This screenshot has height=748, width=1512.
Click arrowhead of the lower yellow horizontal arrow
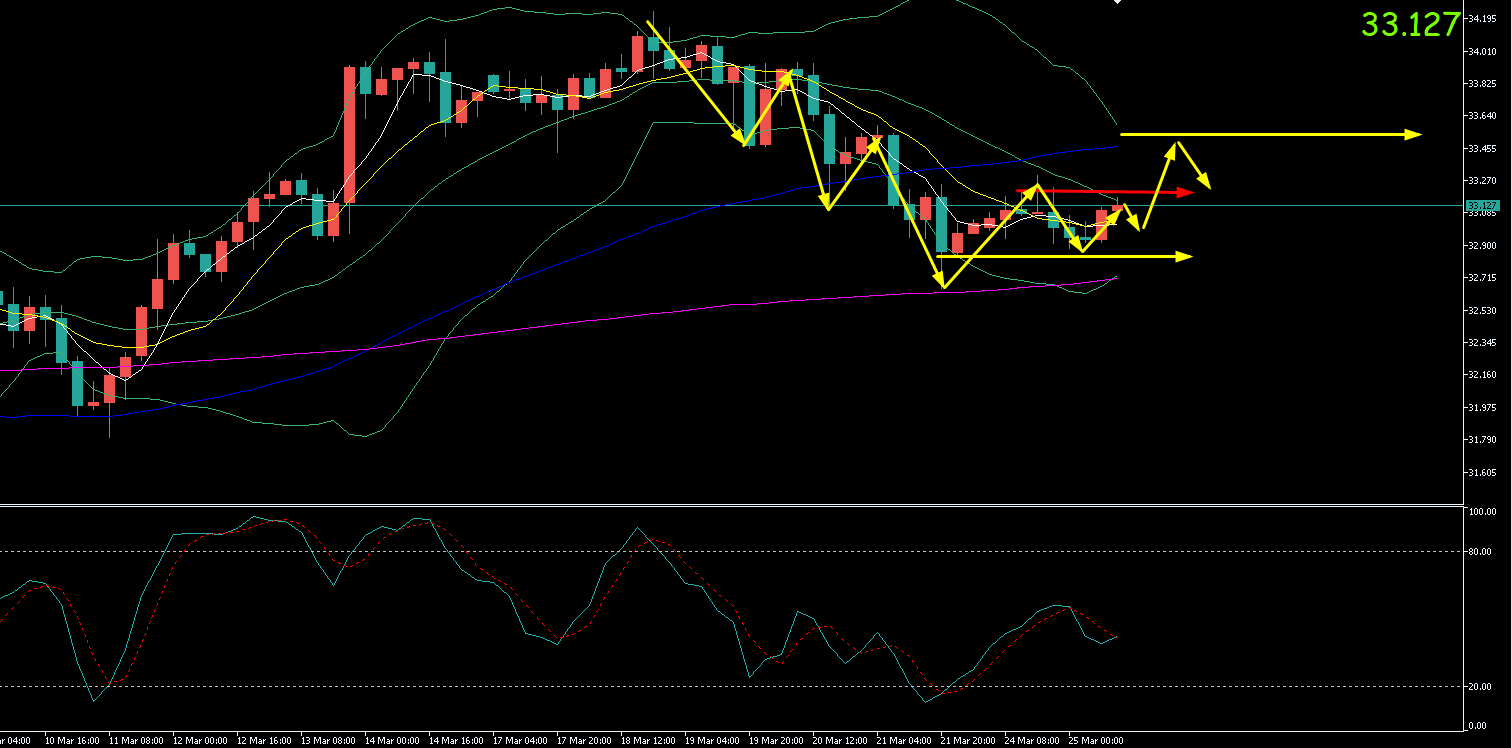1186,257
